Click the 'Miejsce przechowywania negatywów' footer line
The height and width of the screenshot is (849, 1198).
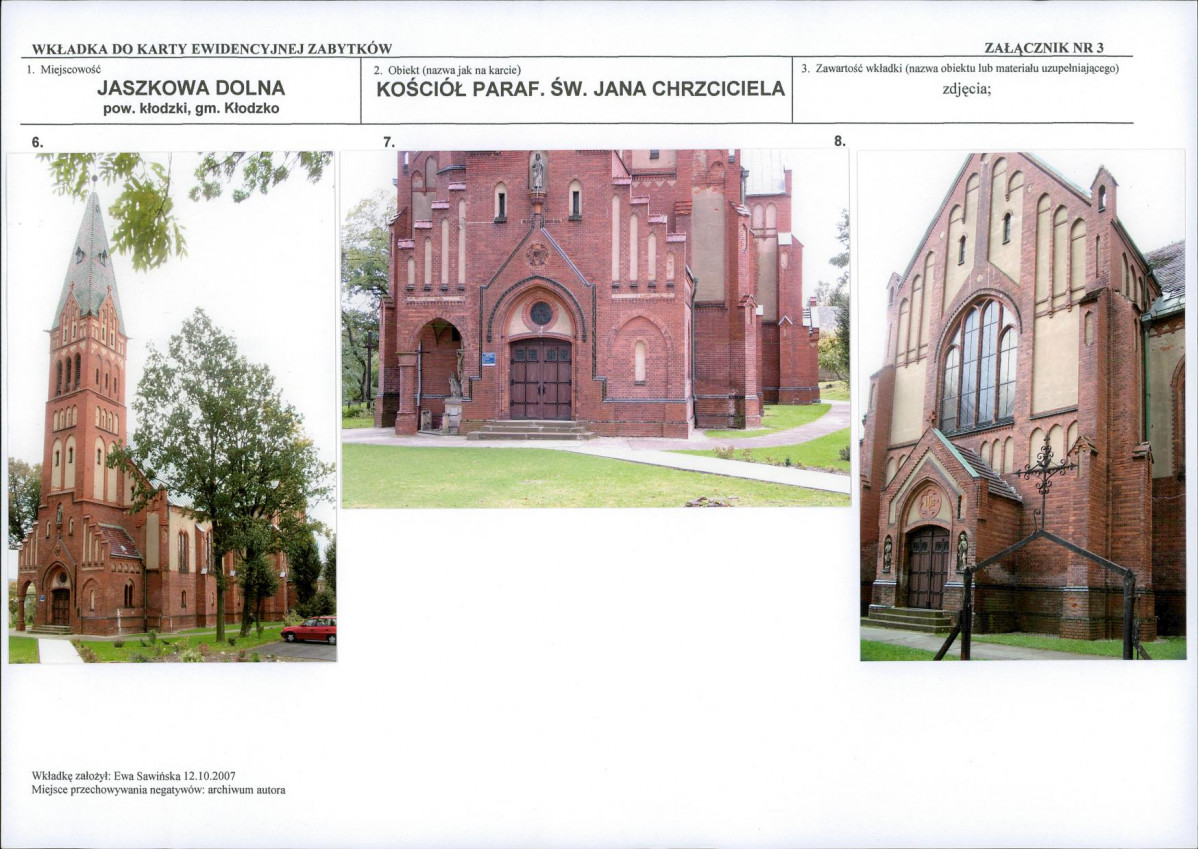[x=158, y=790]
